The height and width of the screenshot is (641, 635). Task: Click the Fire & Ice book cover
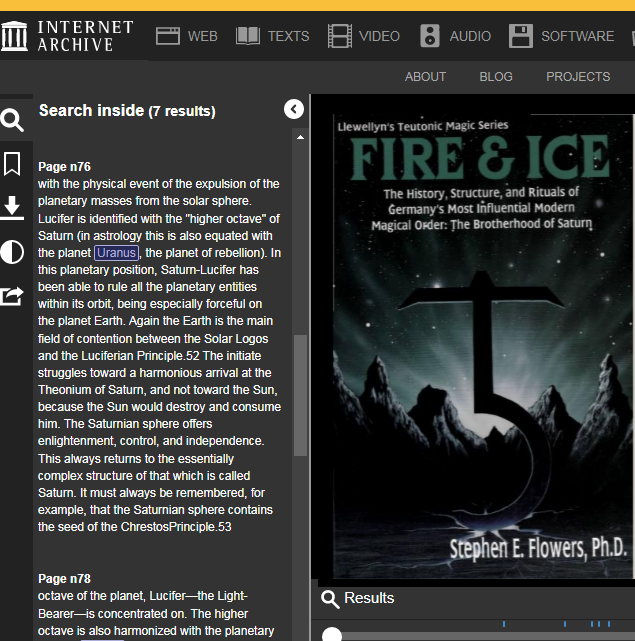tap(482, 346)
